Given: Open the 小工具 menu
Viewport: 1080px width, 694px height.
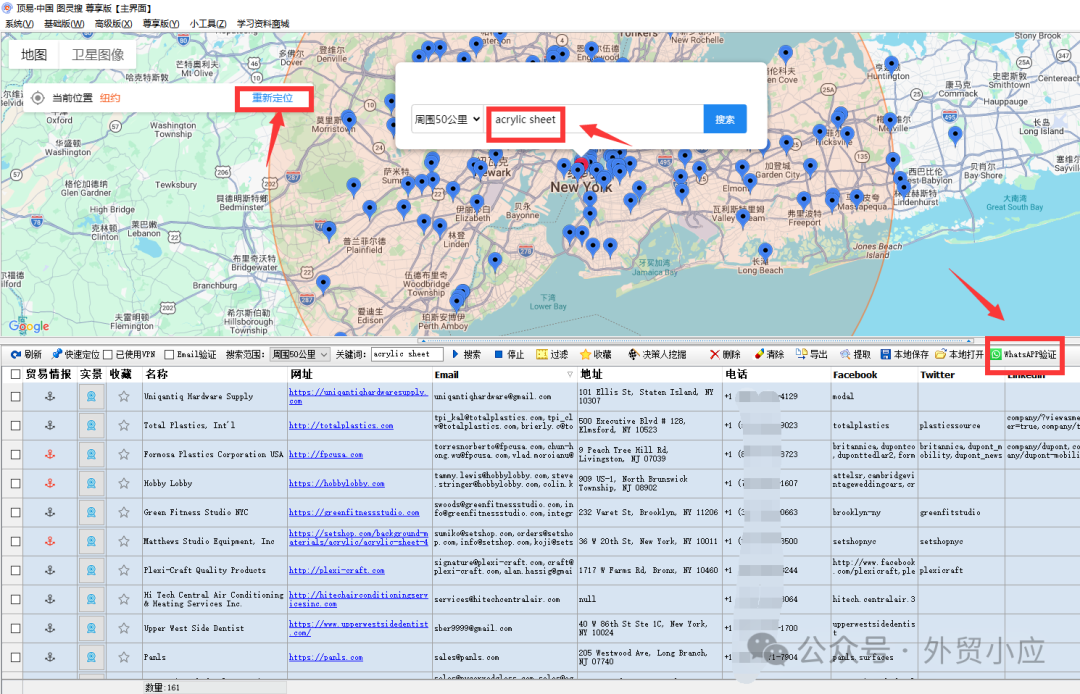Looking at the screenshot, I should (207, 23).
